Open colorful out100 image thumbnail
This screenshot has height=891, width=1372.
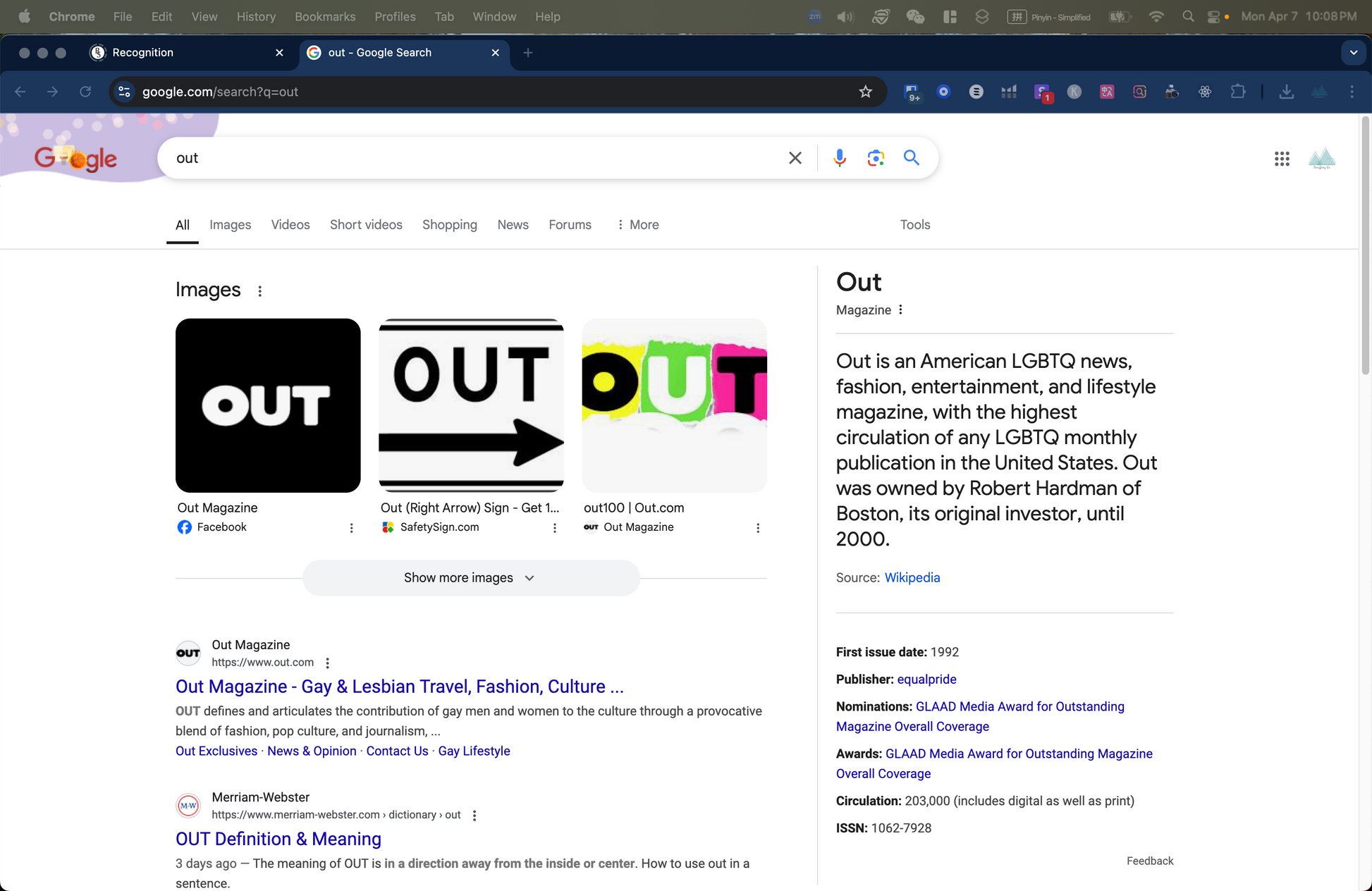(x=674, y=405)
